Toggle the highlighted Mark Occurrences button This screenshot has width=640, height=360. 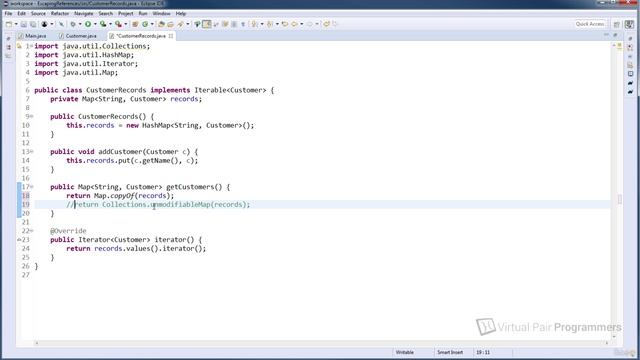coord(207,24)
